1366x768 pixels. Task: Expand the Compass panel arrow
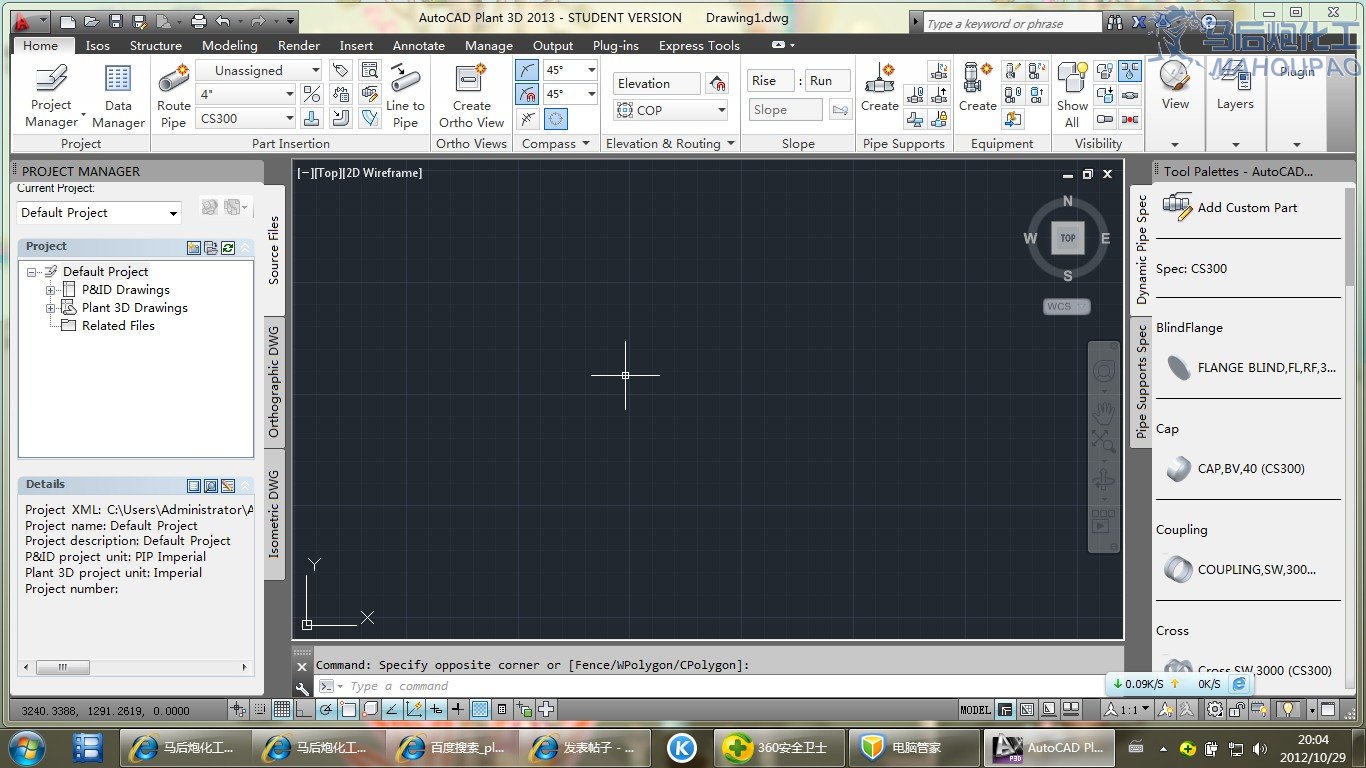(585, 144)
